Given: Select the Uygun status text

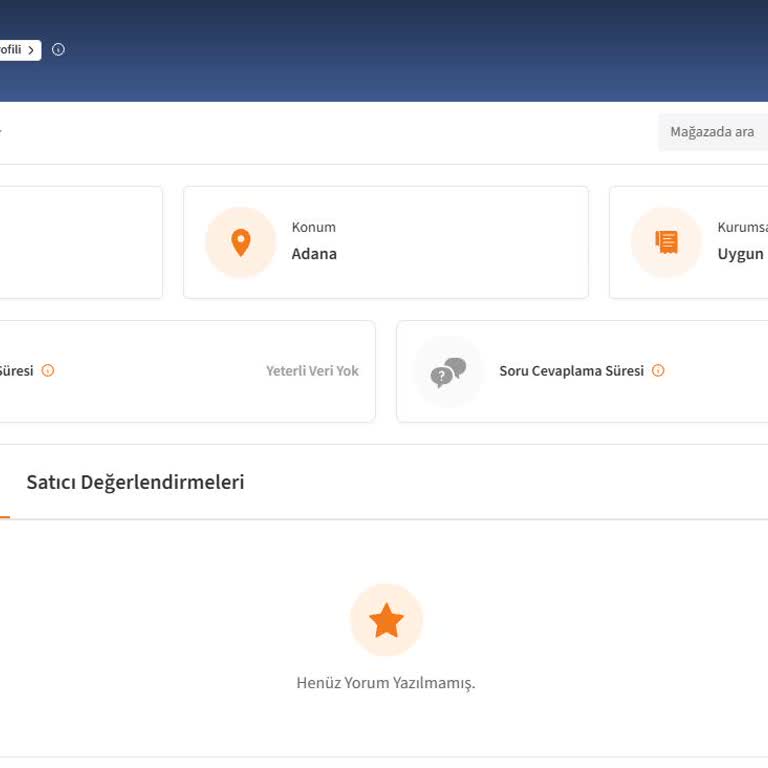Looking at the screenshot, I should tap(740, 254).
